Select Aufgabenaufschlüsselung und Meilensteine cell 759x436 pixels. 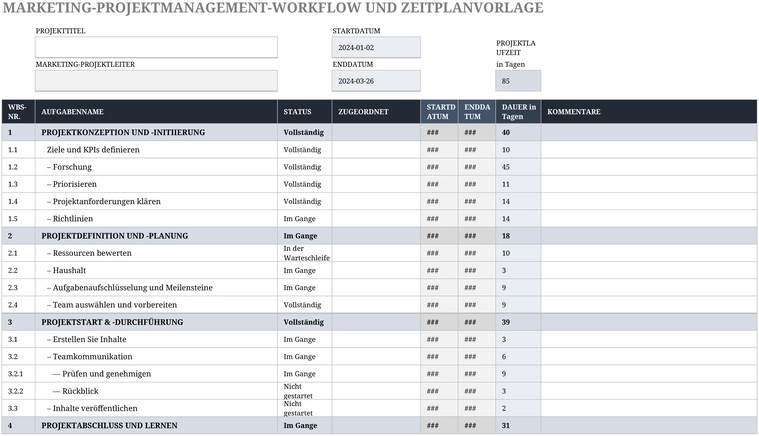click(156, 287)
